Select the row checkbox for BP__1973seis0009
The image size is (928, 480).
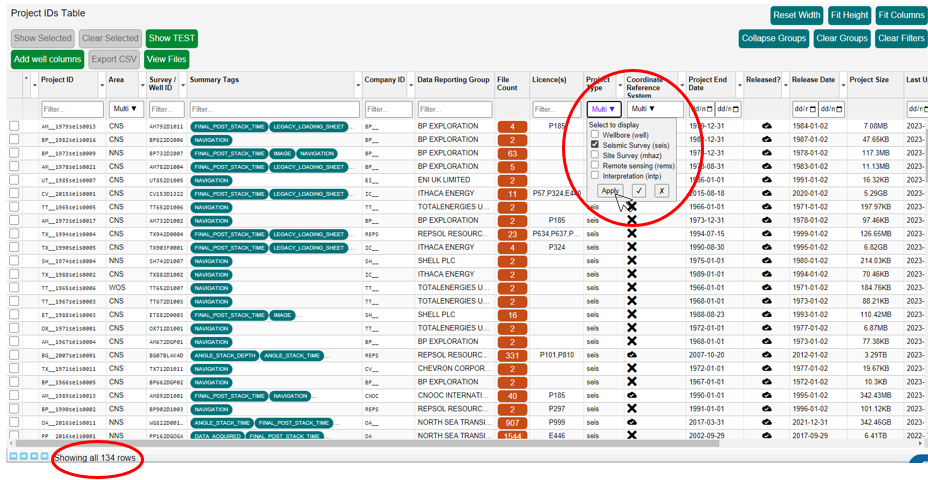click(14, 153)
